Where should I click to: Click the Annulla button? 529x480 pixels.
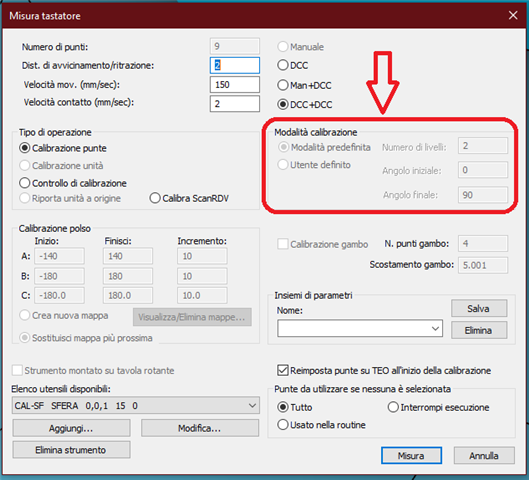point(484,455)
